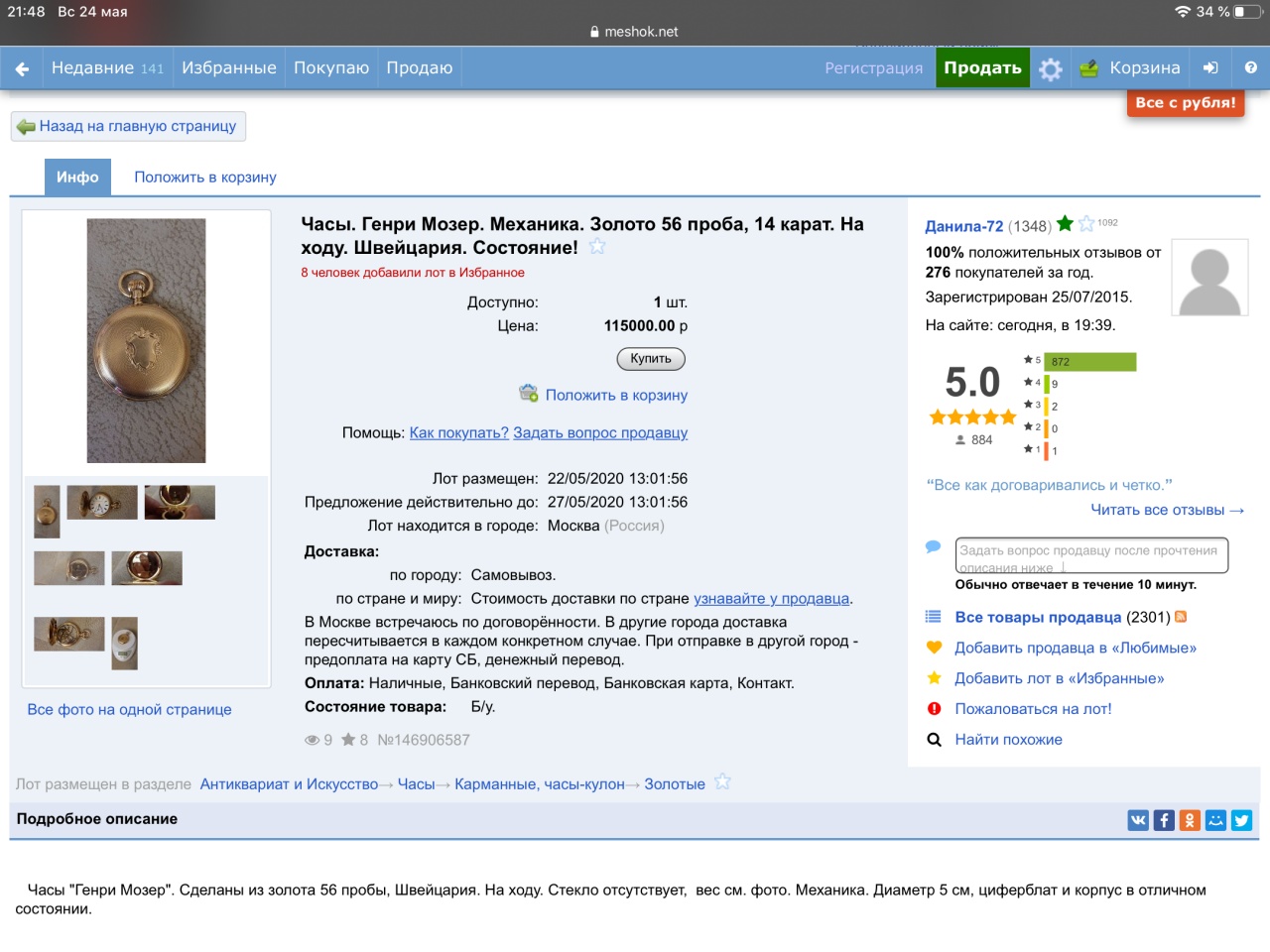This screenshot has width=1270, height=952.
Task: Toggle outline star next to seller Данила-72
Action: click(x=1086, y=224)
